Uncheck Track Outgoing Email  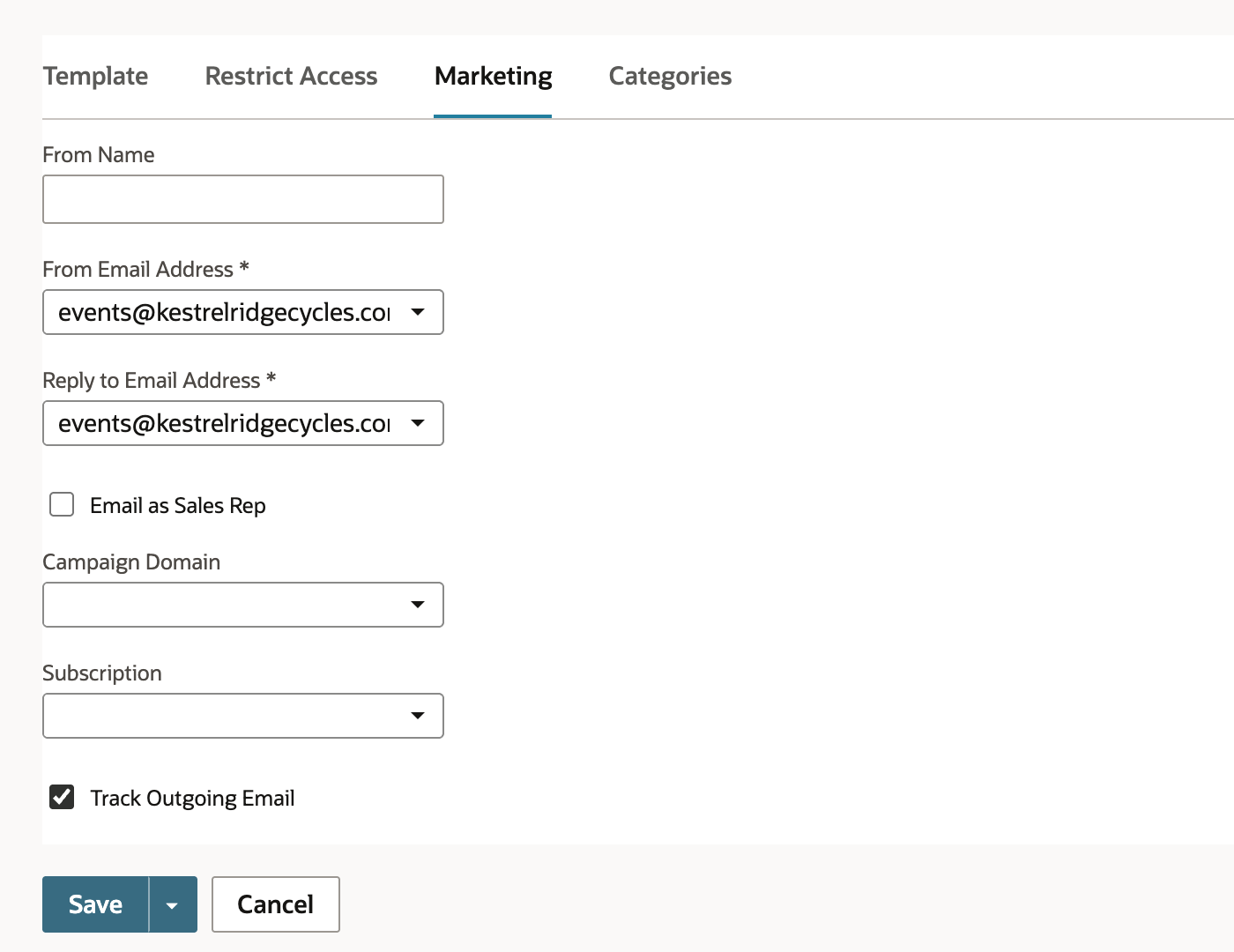[x=62, y=797]
